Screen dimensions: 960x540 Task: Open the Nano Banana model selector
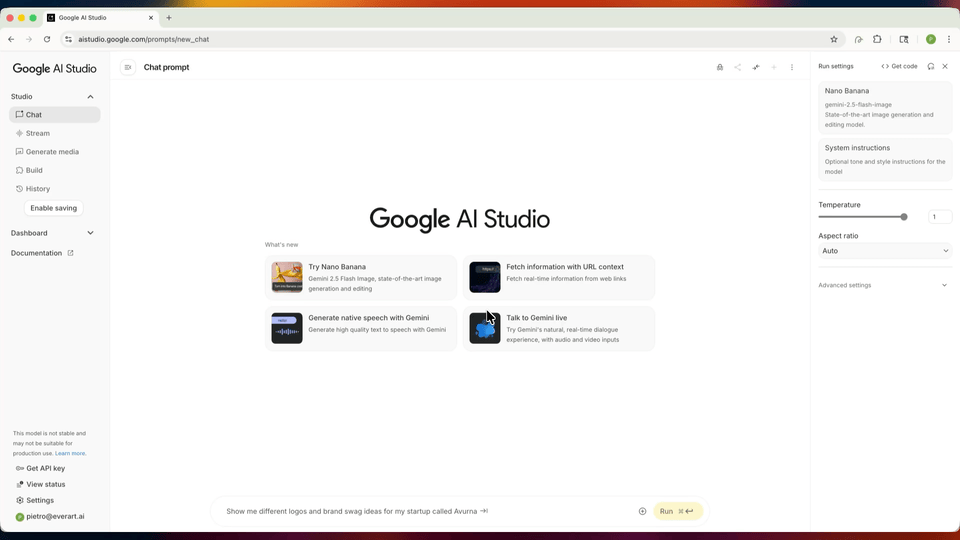(885, 107)
